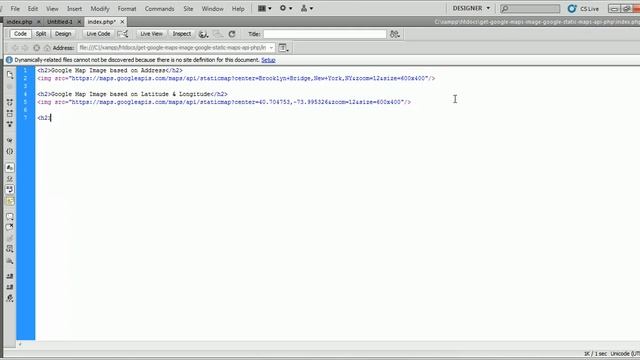Image resolution: width=640 pixels, height=360 pixels.
Task: Click the Apply Comment icon
Action: (x=10, y=217)
